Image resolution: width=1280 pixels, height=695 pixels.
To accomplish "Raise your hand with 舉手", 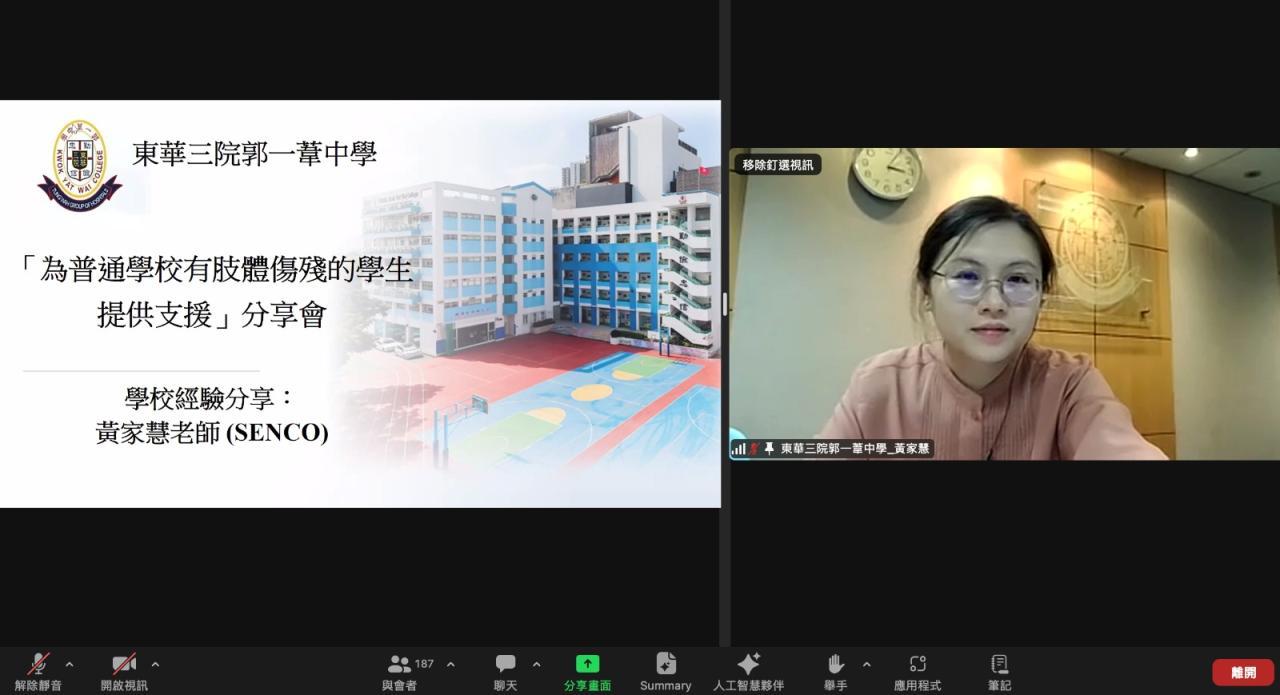I will pos(836,672).
